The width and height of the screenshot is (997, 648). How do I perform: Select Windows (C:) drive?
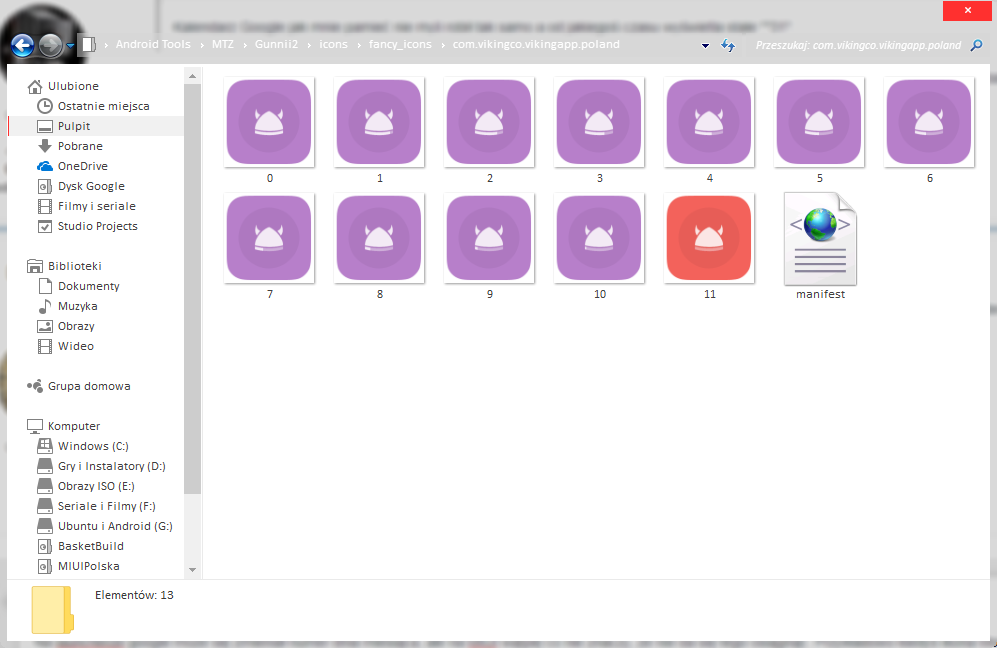[x=93, y=446]
